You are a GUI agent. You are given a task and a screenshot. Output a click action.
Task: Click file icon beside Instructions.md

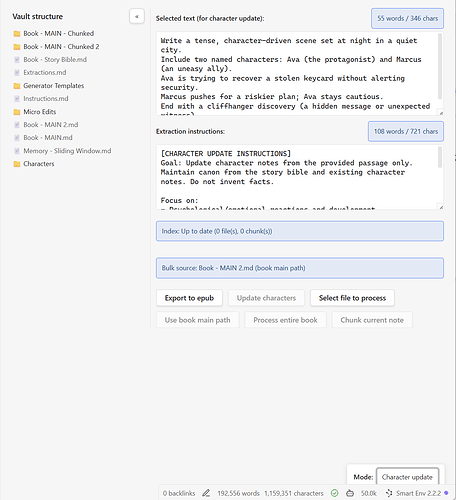pos(17,99)
